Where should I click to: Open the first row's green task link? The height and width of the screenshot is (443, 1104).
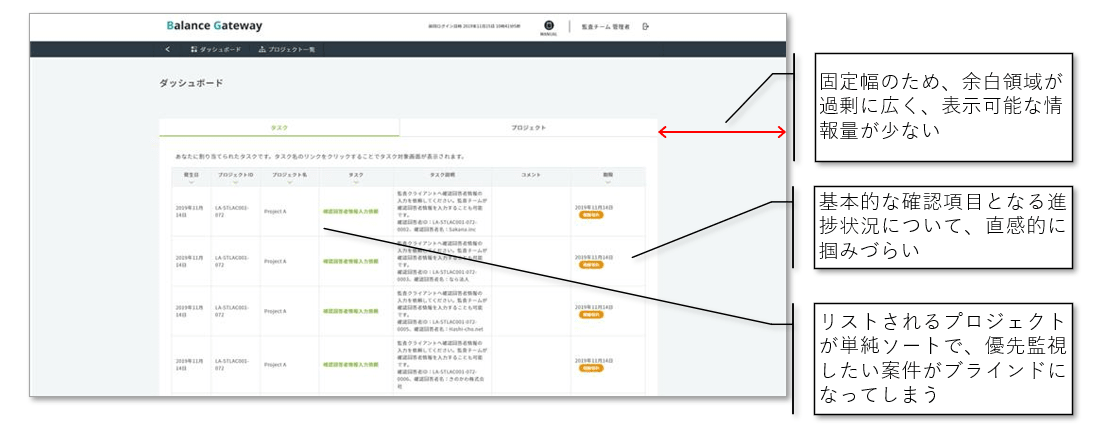(351, 211)
